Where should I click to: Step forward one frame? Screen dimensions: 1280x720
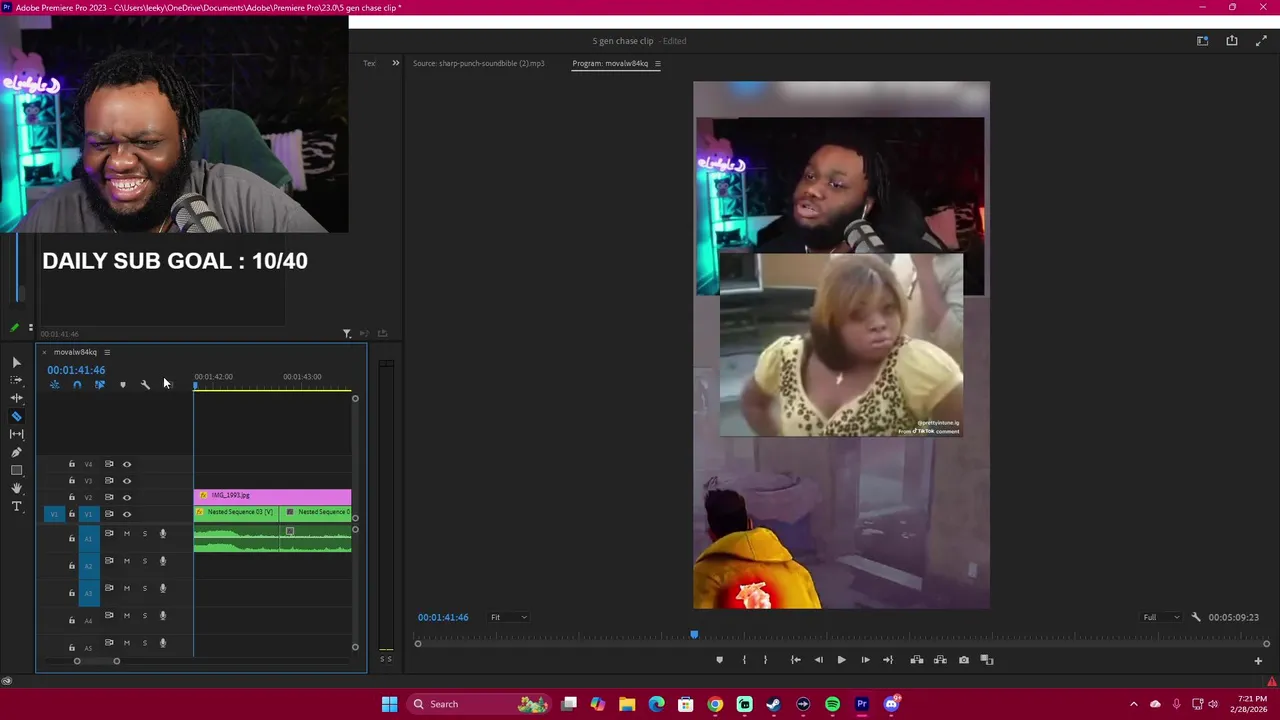pos(865,660)
